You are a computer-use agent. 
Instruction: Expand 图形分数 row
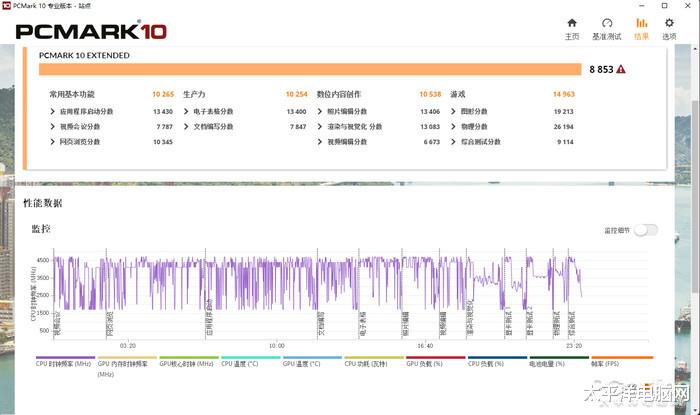(453, 111)
